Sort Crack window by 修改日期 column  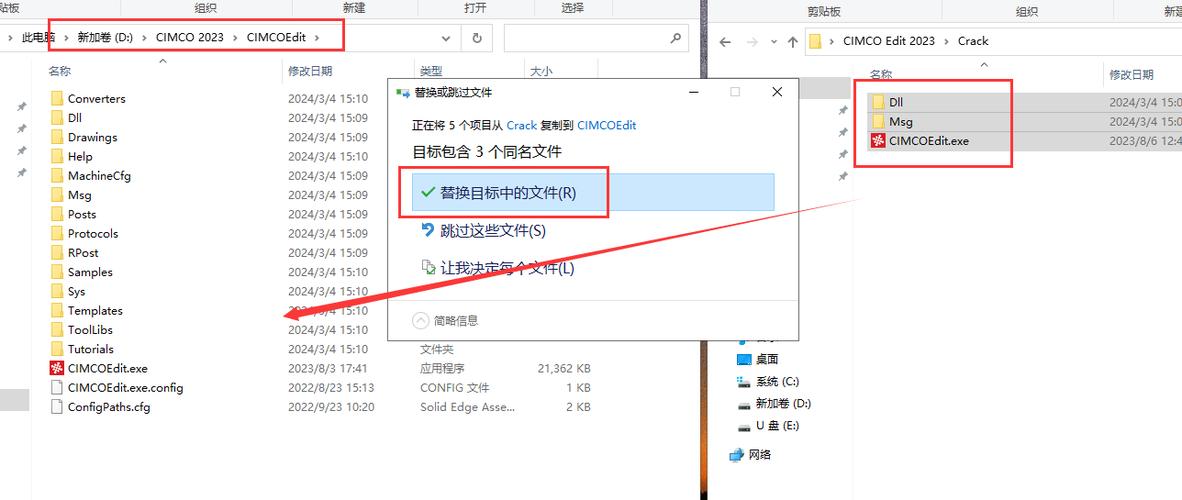pos(1131,75)
